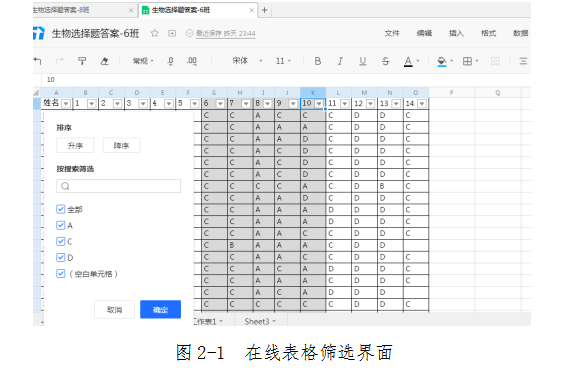This screenshot has width=570, height=369.
Task: Open the 宋体 font dropdown
Action: 247,61
